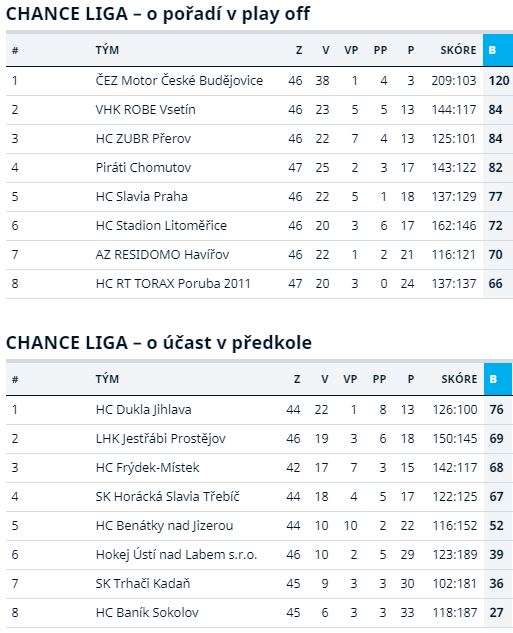Sort play off table by SKÓRE column
Viewport: 513px width, 633px height.
tap(458, 50)
